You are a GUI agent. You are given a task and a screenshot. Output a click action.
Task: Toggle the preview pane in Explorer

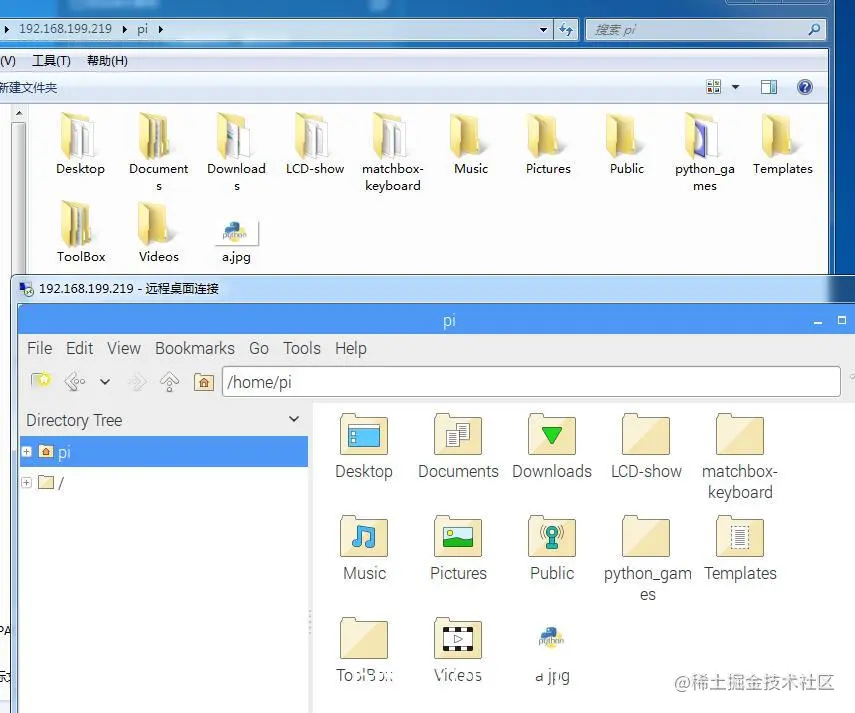pyautogui.click(x=769, y=87)
